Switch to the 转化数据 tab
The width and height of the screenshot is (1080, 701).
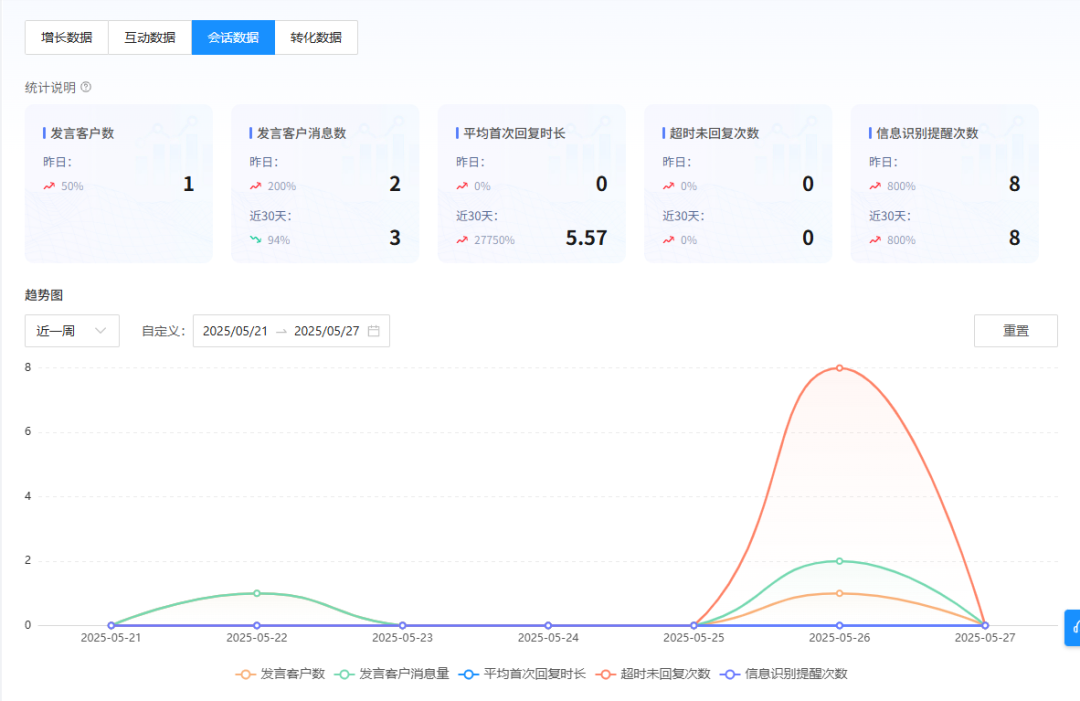(x=316, y=38)
